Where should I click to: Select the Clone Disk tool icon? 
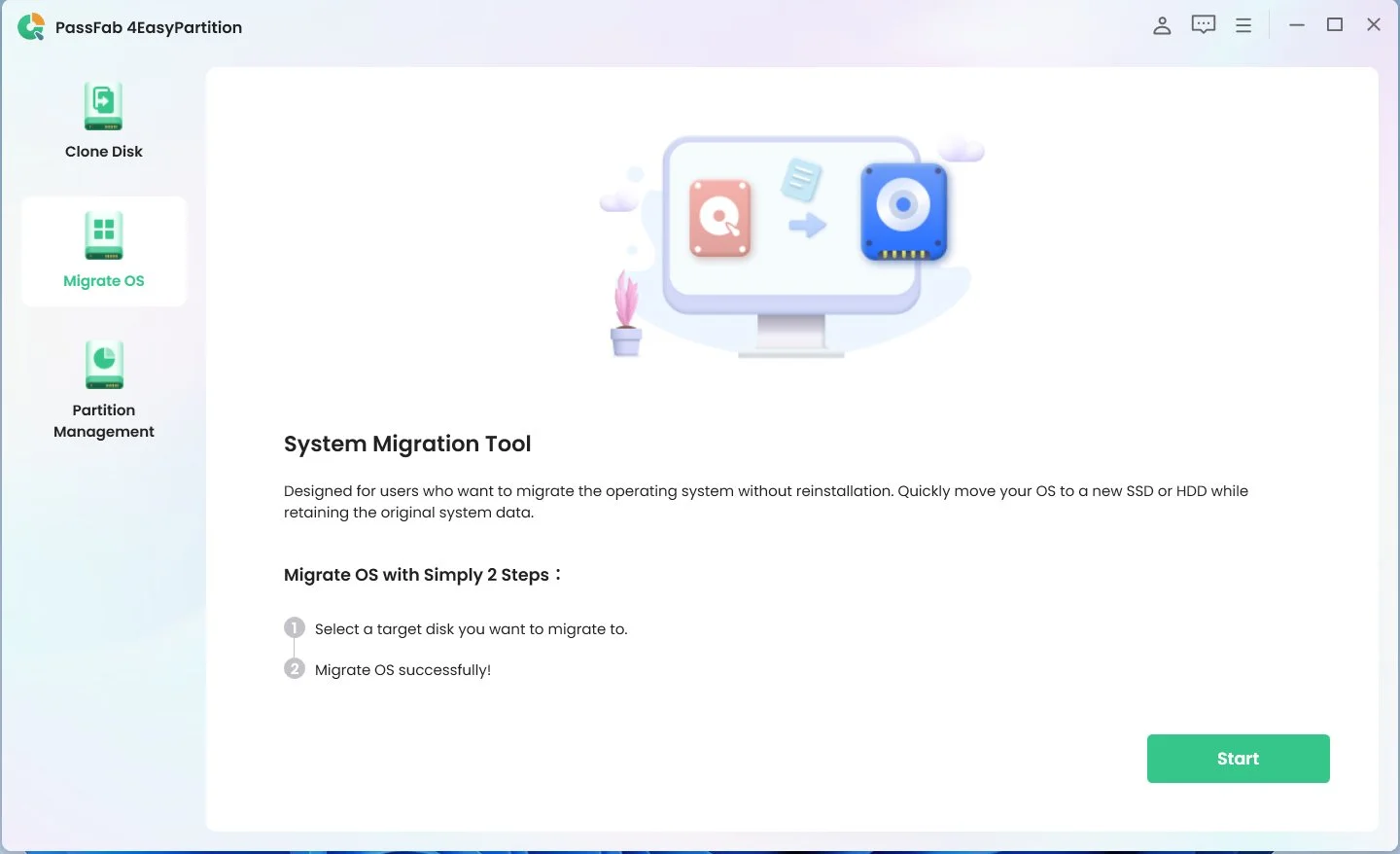[103, 105]
